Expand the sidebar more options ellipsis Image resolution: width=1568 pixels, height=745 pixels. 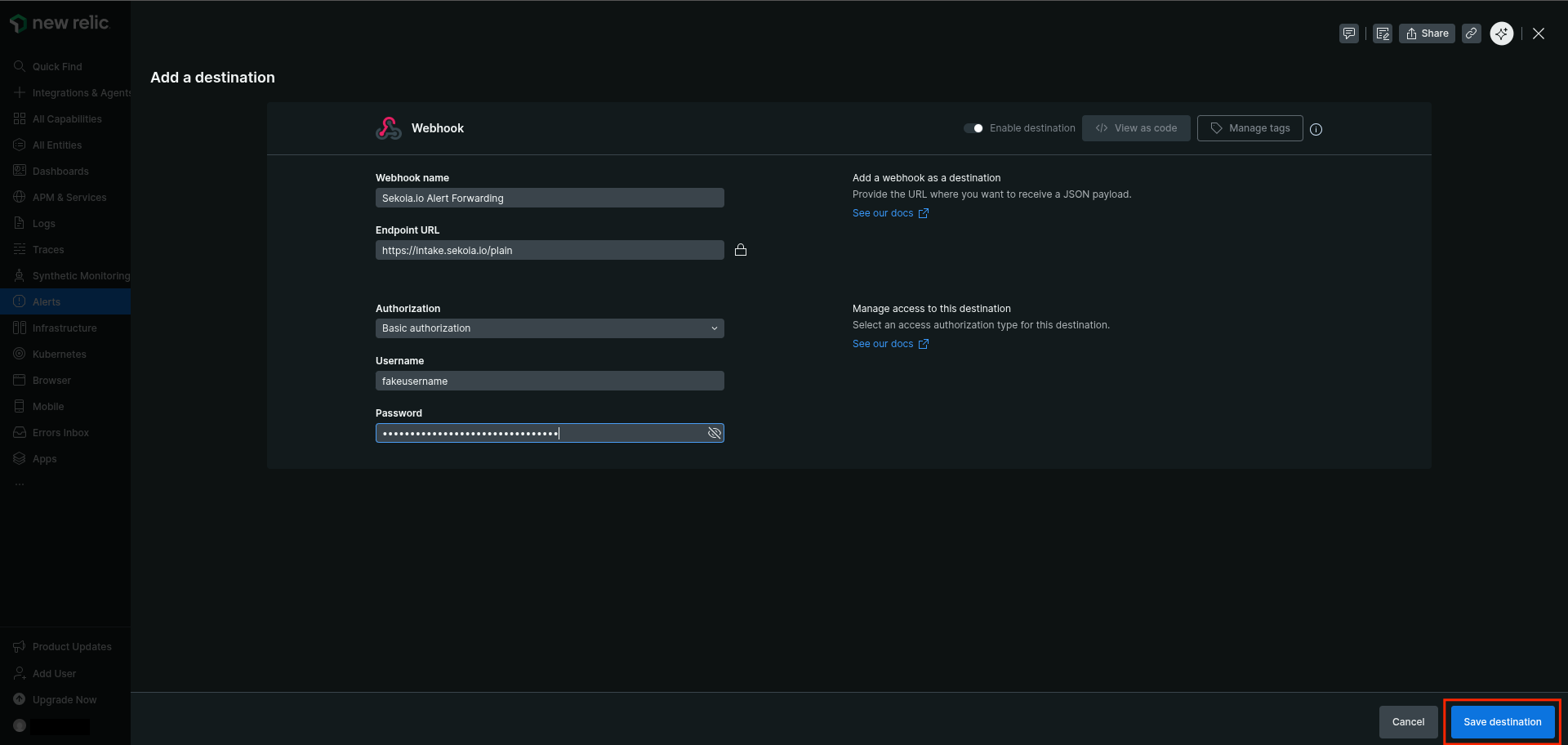(x=20, y=484)
